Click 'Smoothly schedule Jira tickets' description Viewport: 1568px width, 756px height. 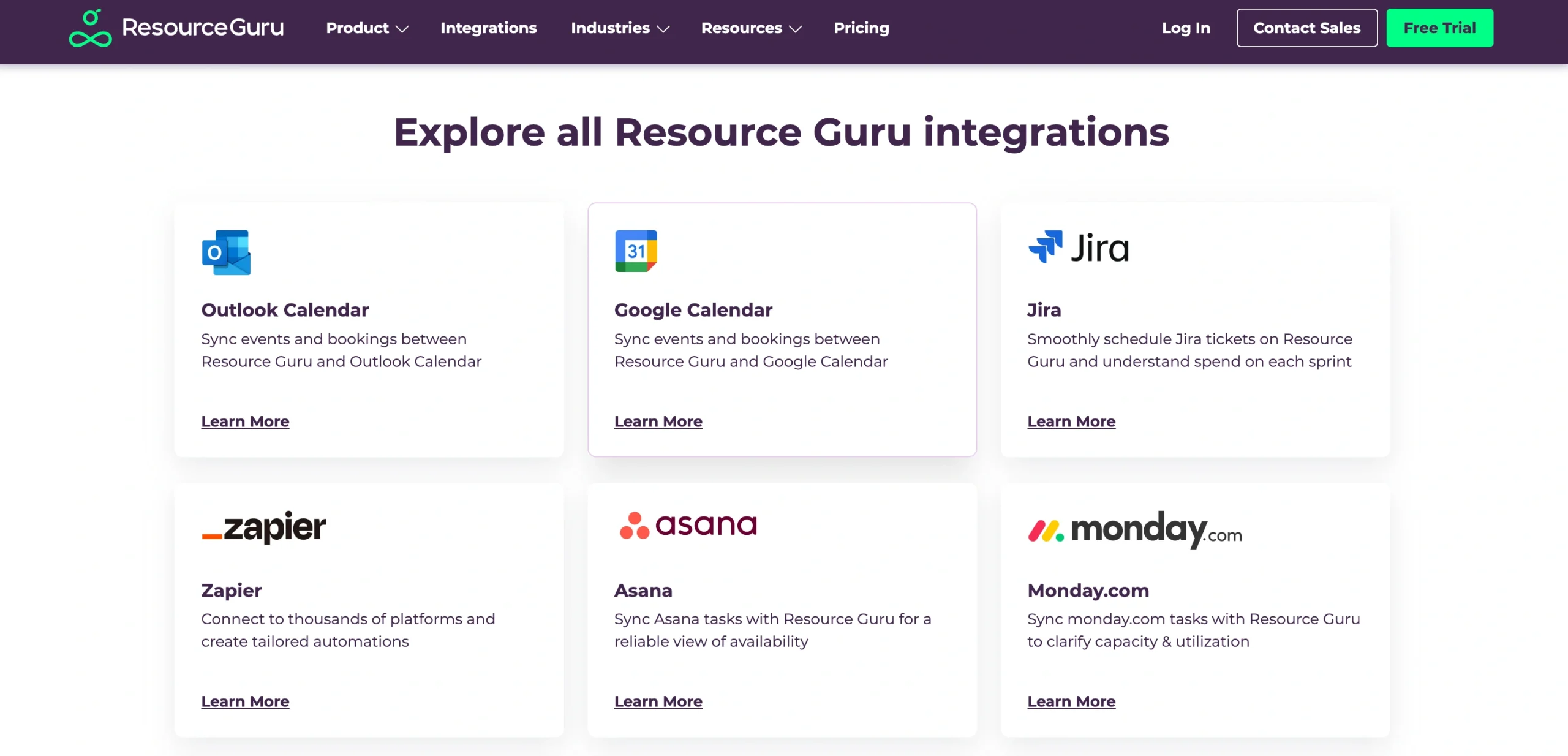pos(1189,350)
